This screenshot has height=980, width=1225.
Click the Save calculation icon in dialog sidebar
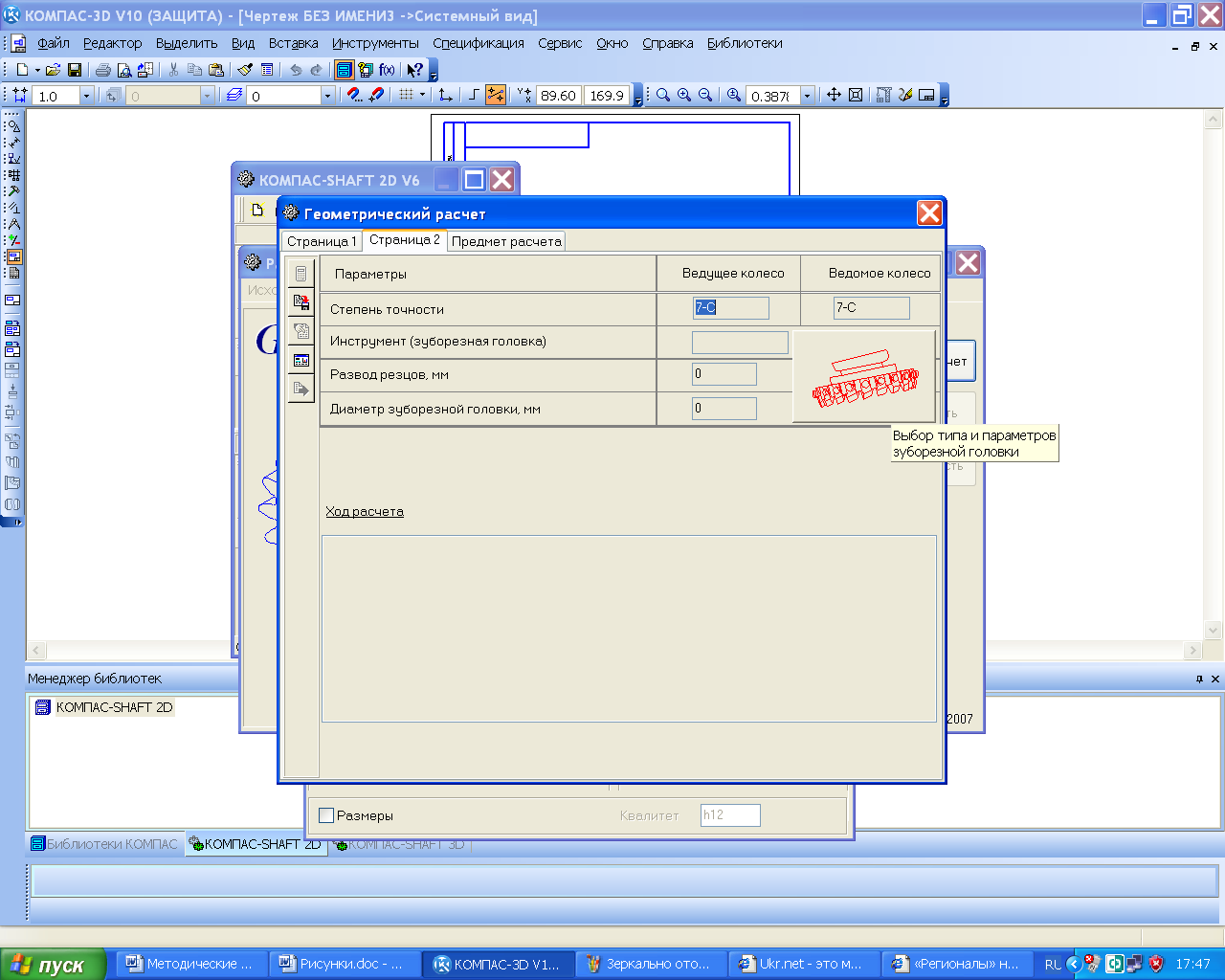point(301,302)
